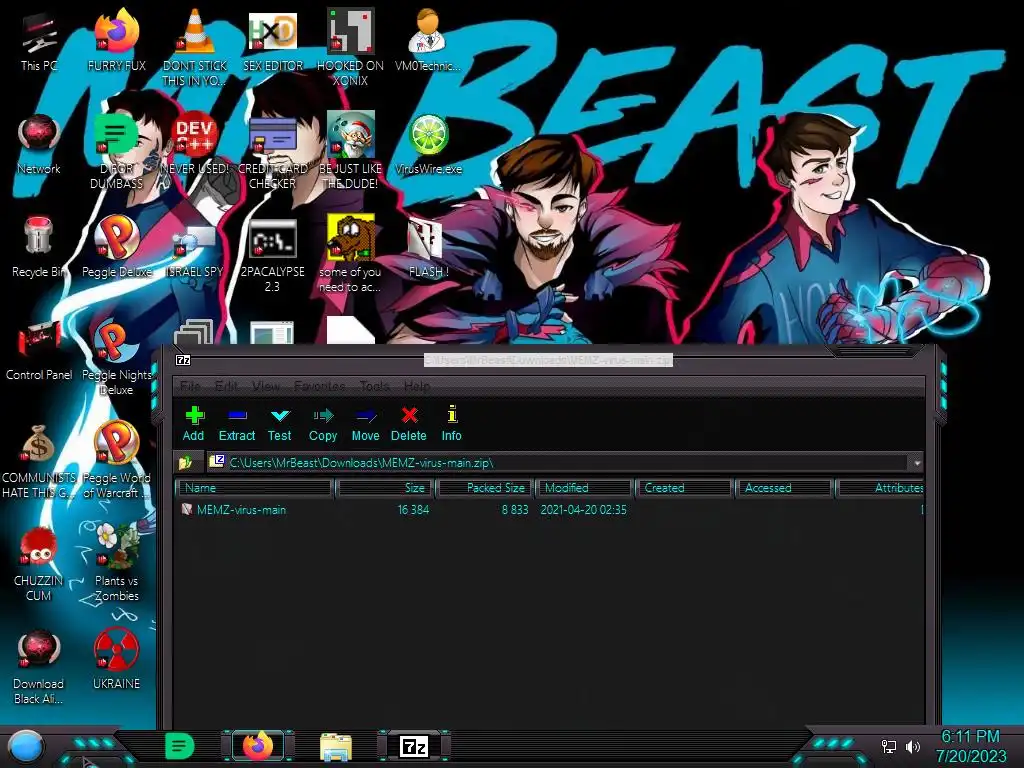Screen dimensions: 1024x768
Task: Open the View menu
Action: point(266,386)
